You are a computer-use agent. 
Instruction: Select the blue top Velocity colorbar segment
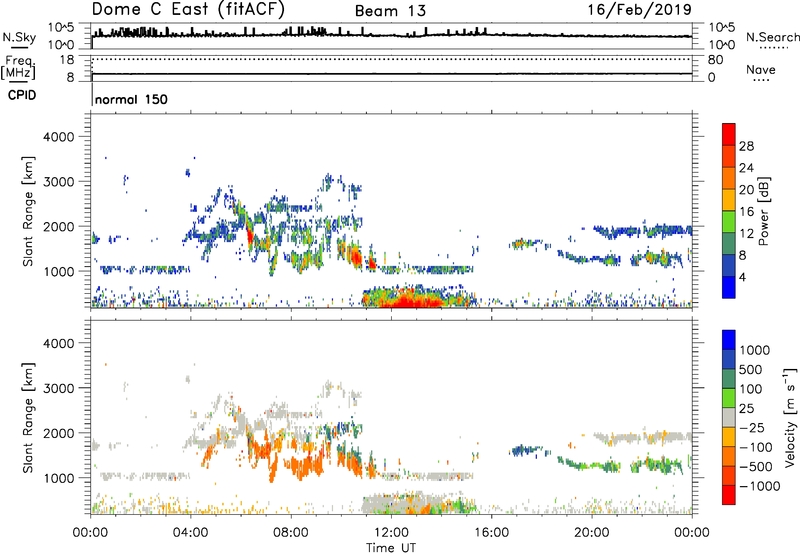[729, 340]
